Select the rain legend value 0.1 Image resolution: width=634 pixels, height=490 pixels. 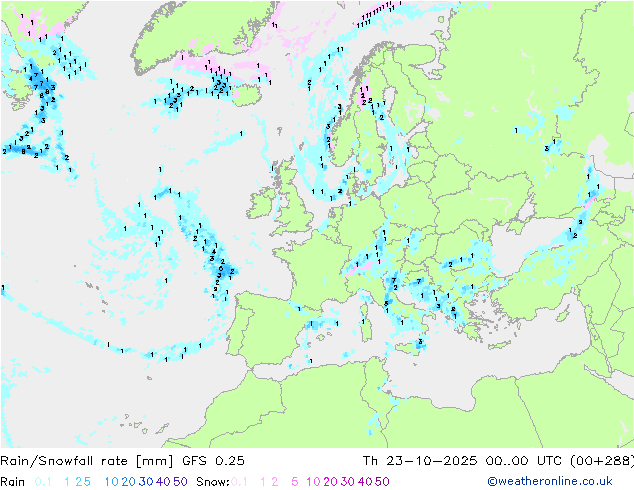(x=43, y=482)
